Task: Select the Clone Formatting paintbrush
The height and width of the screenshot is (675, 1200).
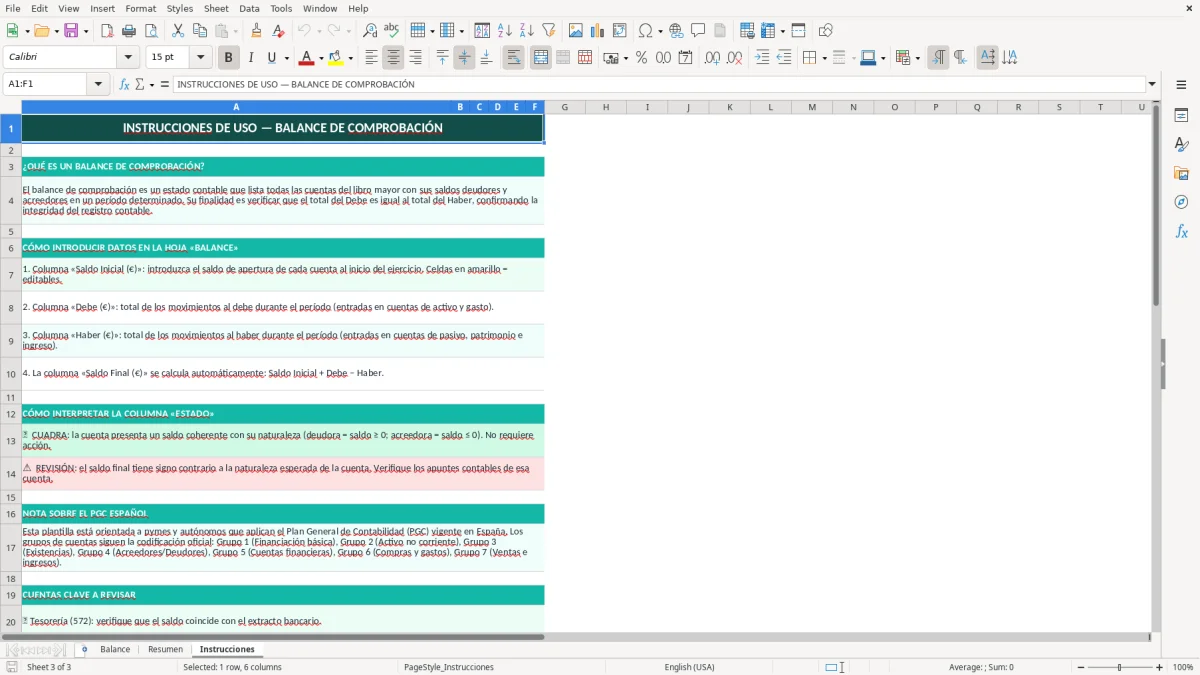Action: pos(256,31)
